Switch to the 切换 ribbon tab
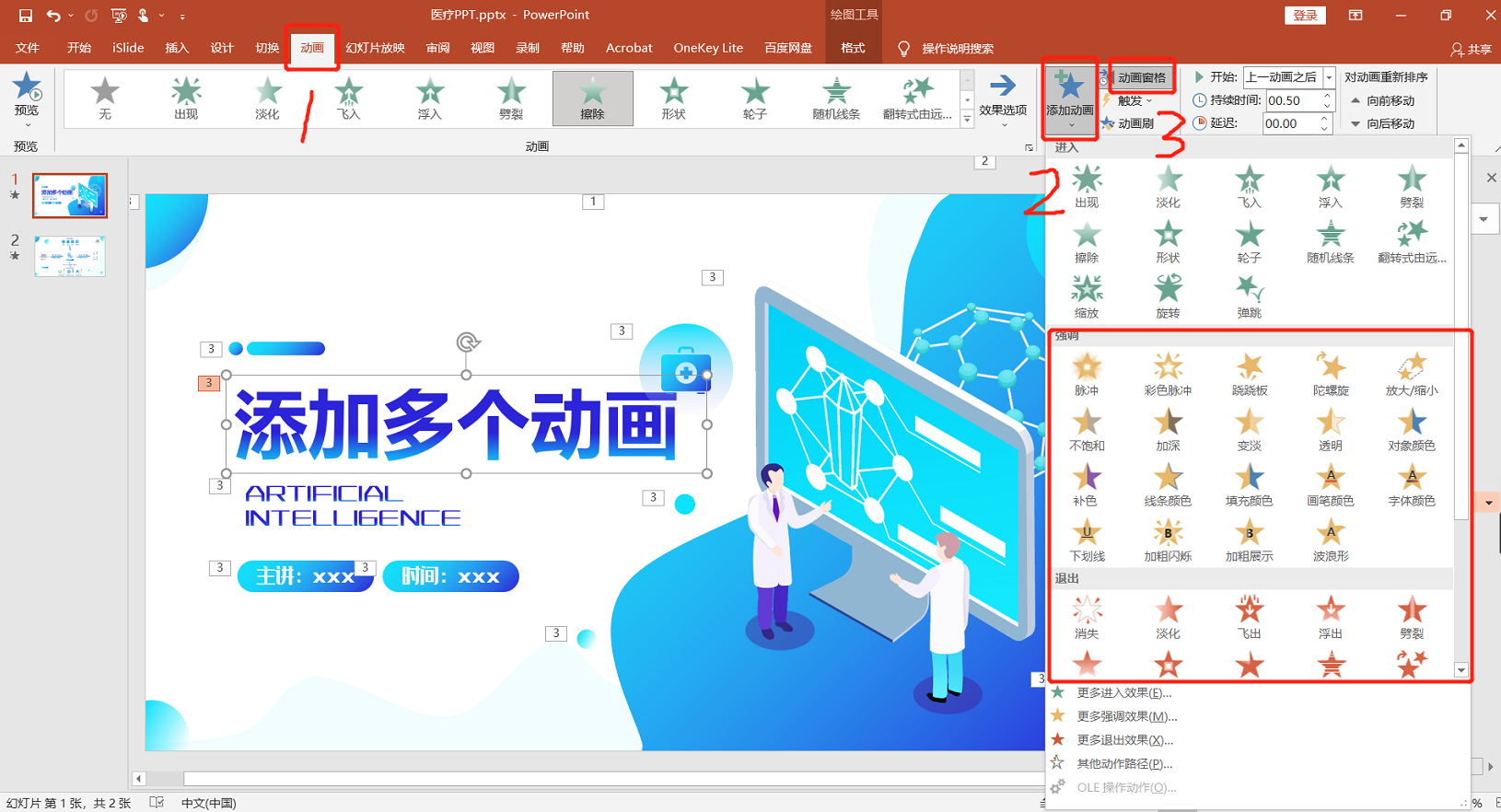This screenshot has width=1501, height=812. point(267,48)
